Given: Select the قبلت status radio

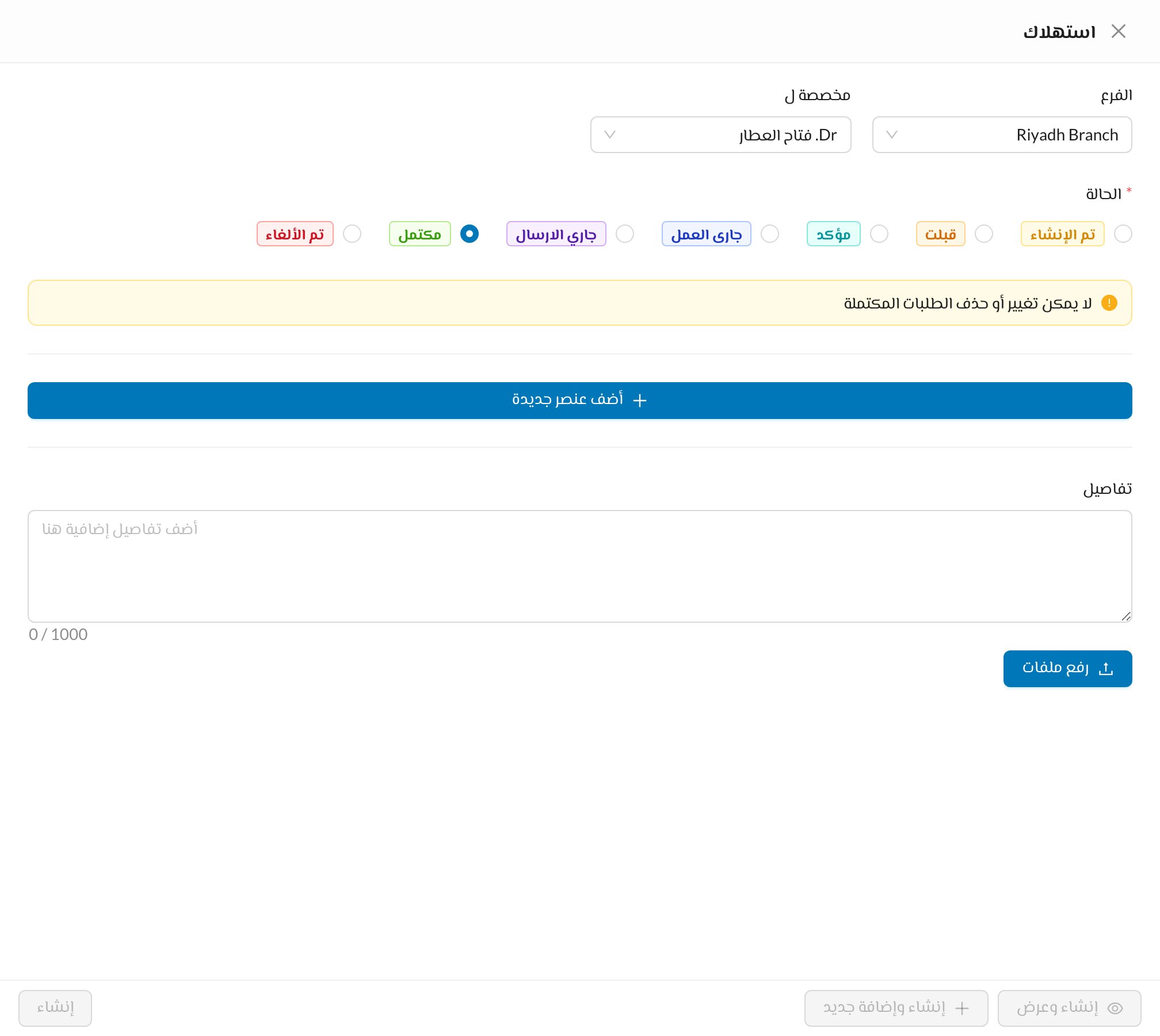Looking at the screenshot, I should click(983, 234).
